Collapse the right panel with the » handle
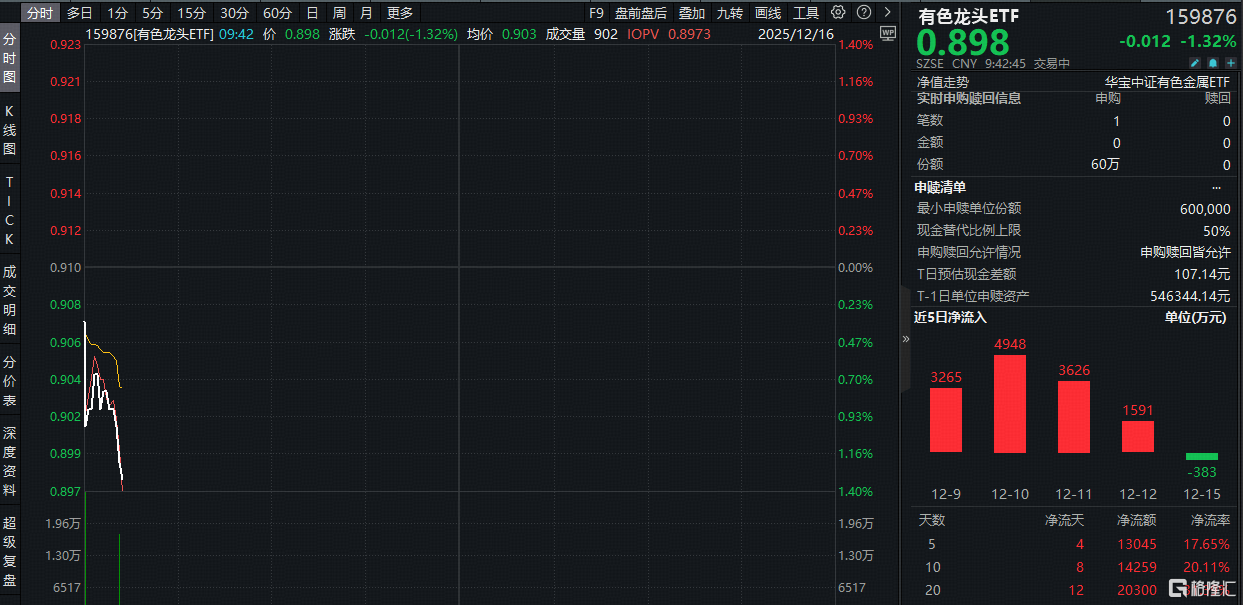This screenshot has width=1243, height=605. (x=906, y=339)
